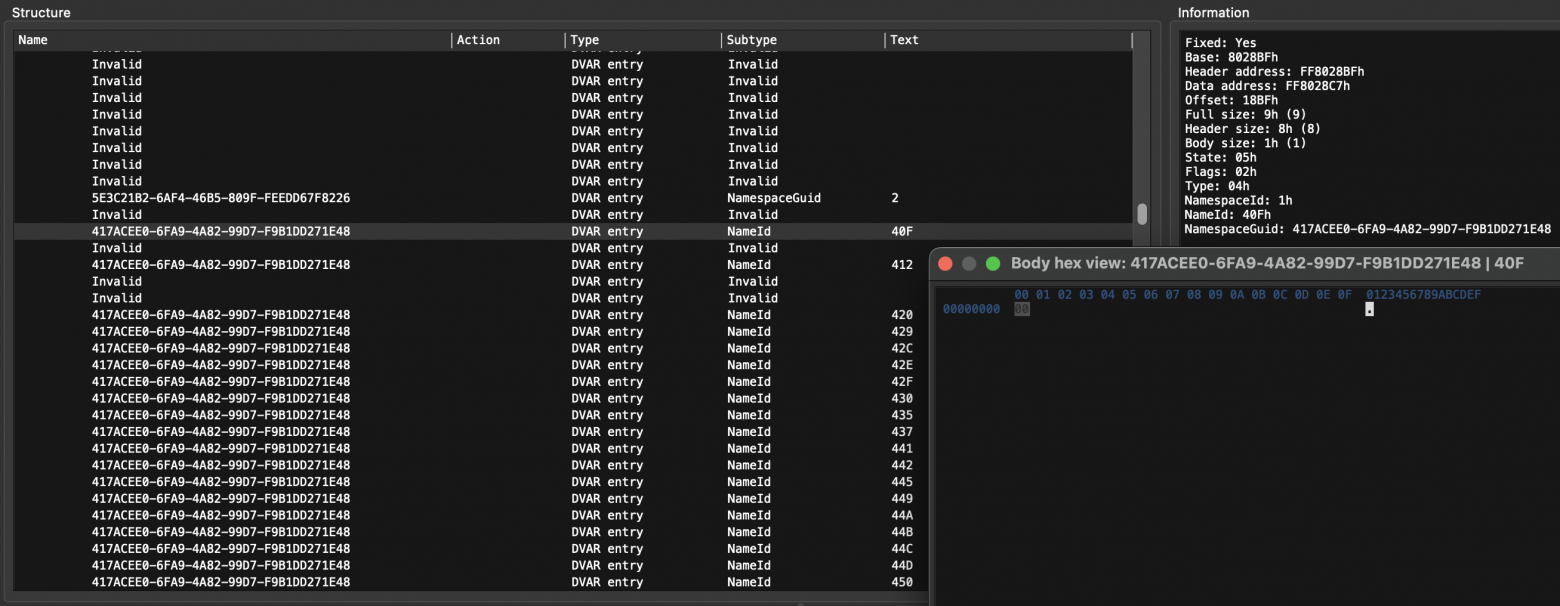Select the DVAR entry with Text 435
Image resolution: width=1560 pixels, height=606 pixels.
(472, 415)
